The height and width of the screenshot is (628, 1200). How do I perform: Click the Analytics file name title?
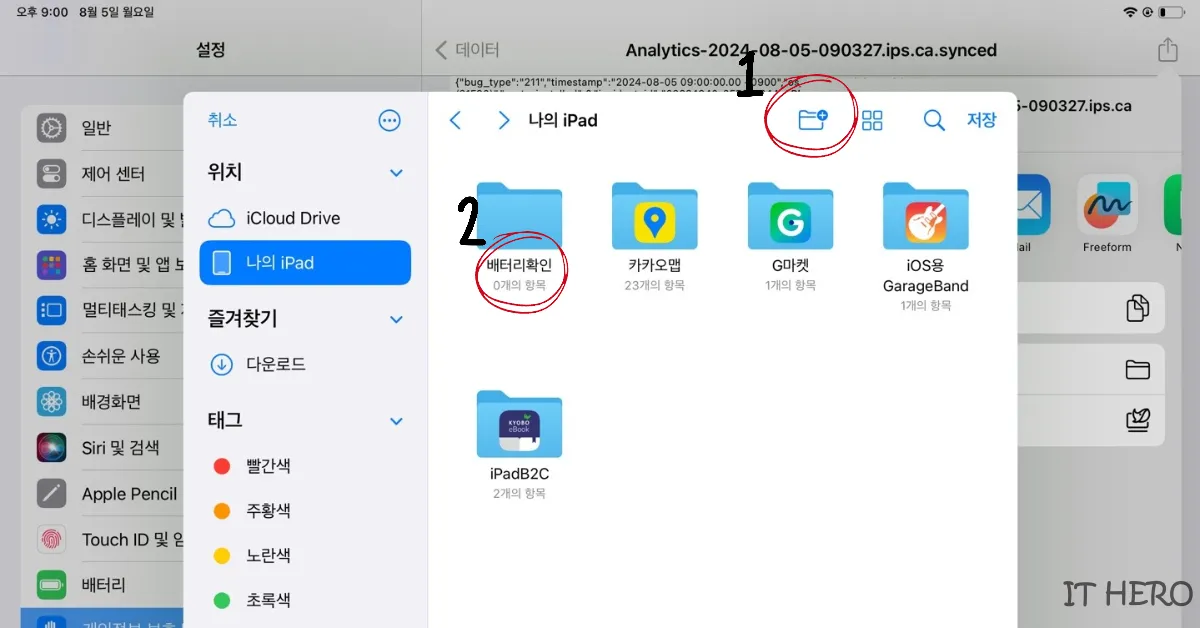811,50
